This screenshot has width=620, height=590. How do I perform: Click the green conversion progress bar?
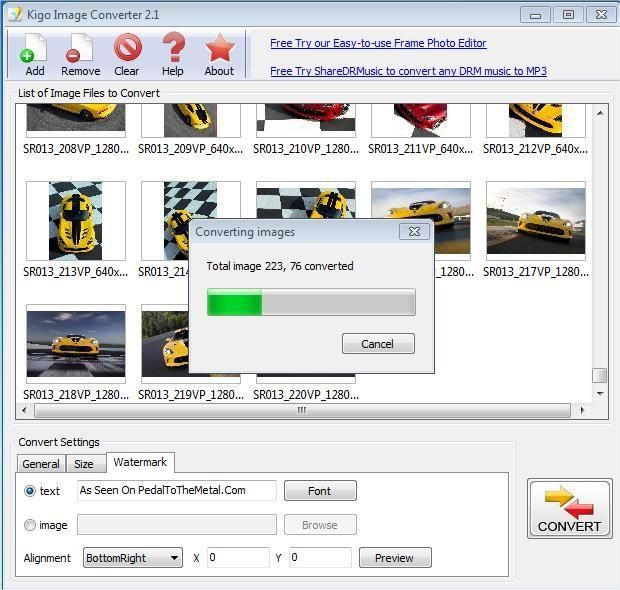pos(311,303)
